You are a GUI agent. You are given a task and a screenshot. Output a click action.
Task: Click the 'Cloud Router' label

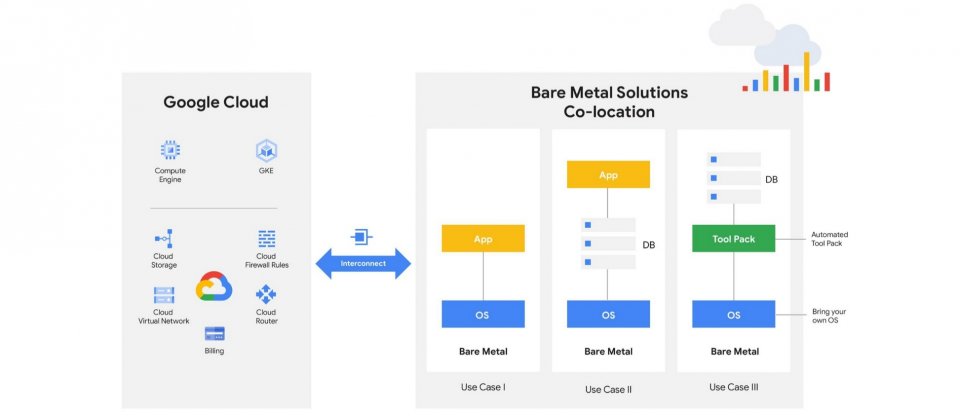[x=266, y=317]
